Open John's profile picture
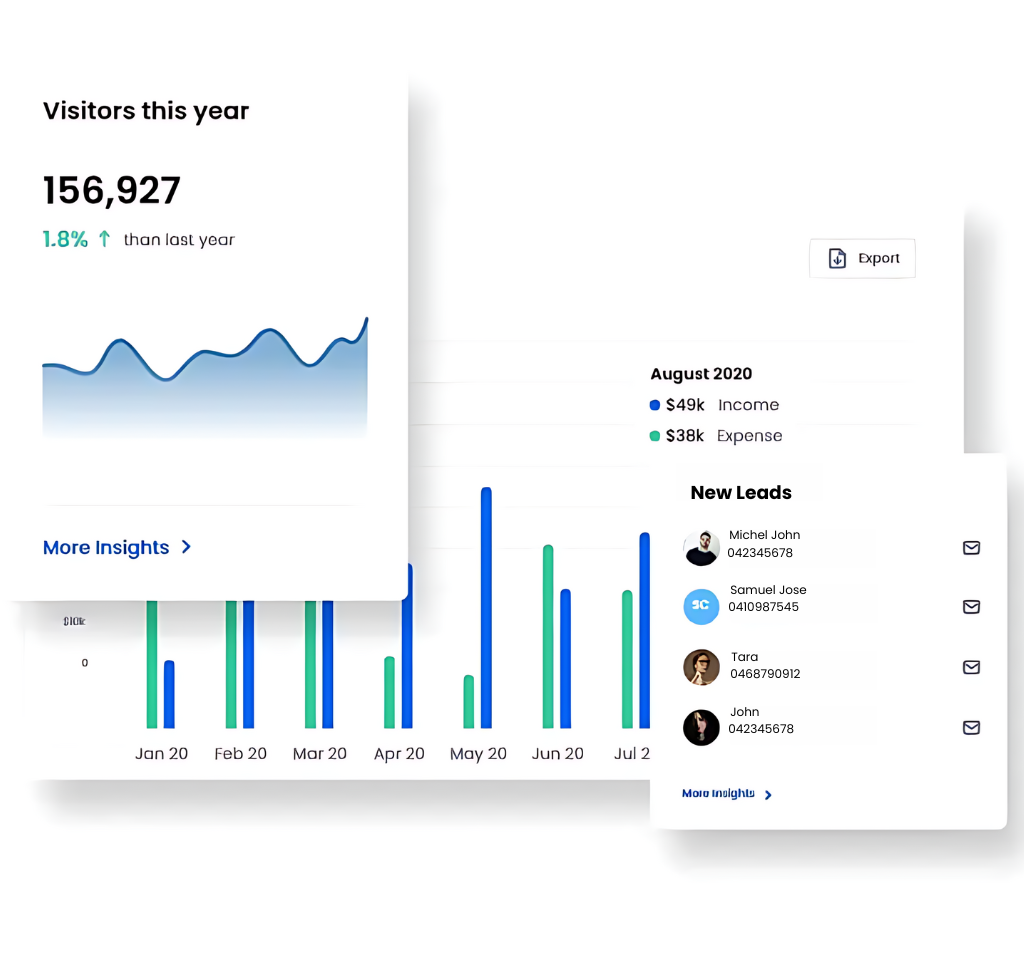Screen dimensions: 1024x970 (701, 727)
